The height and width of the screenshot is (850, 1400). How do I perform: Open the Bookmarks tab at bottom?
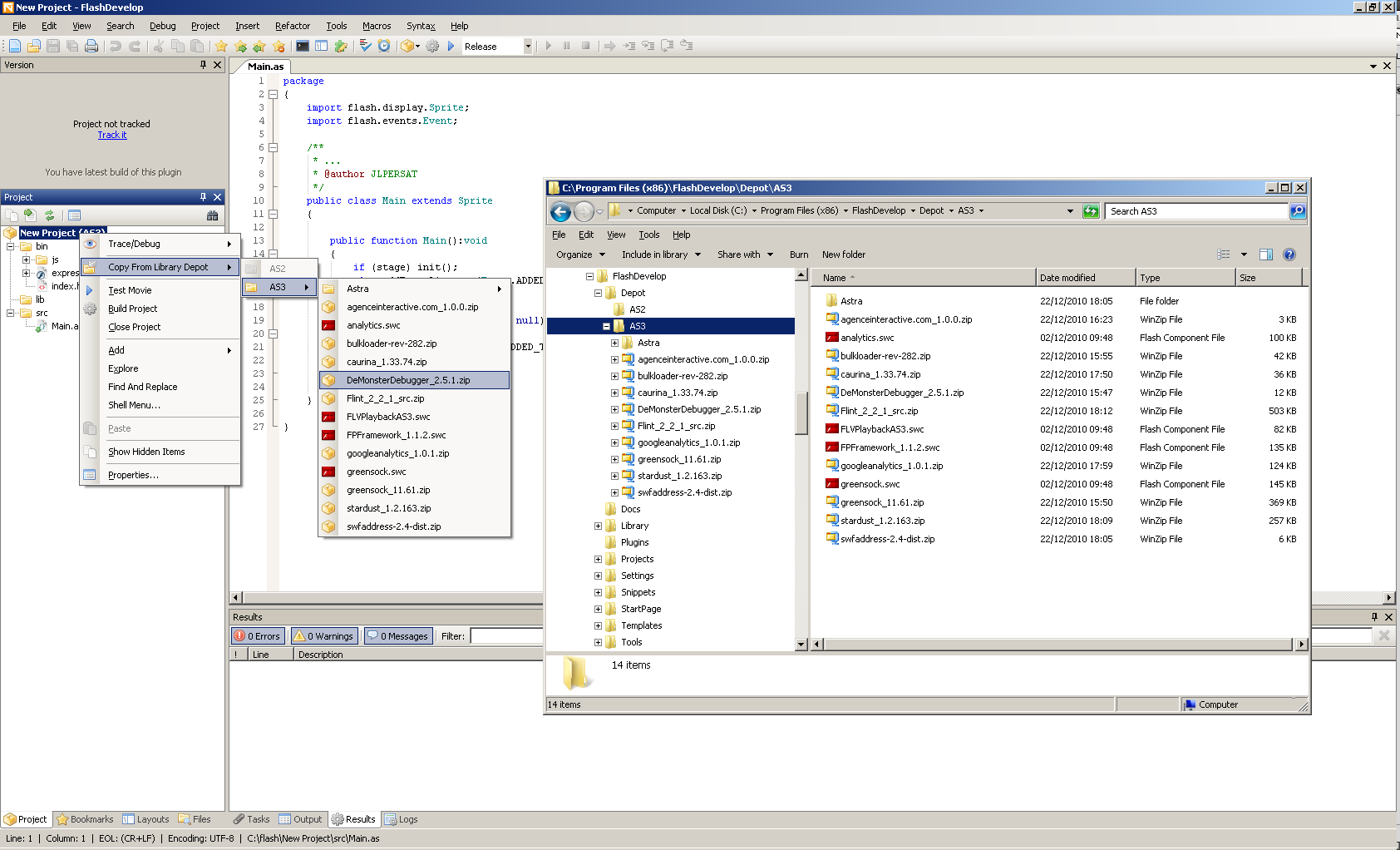click(85, 819)
